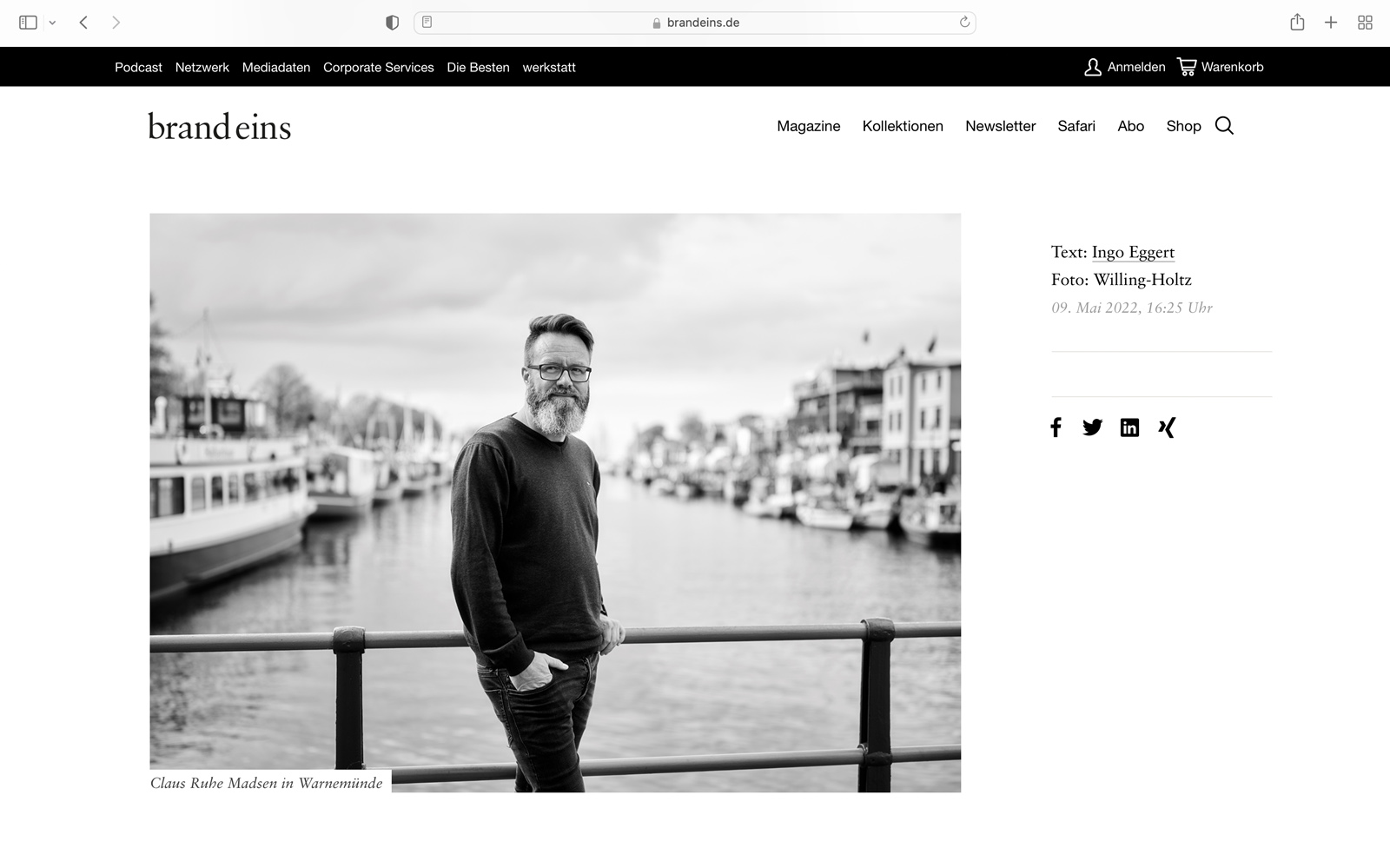This screenshot has height=868, width=1390.
Task: Go to Mediadaten page
Action: (276, 67)
